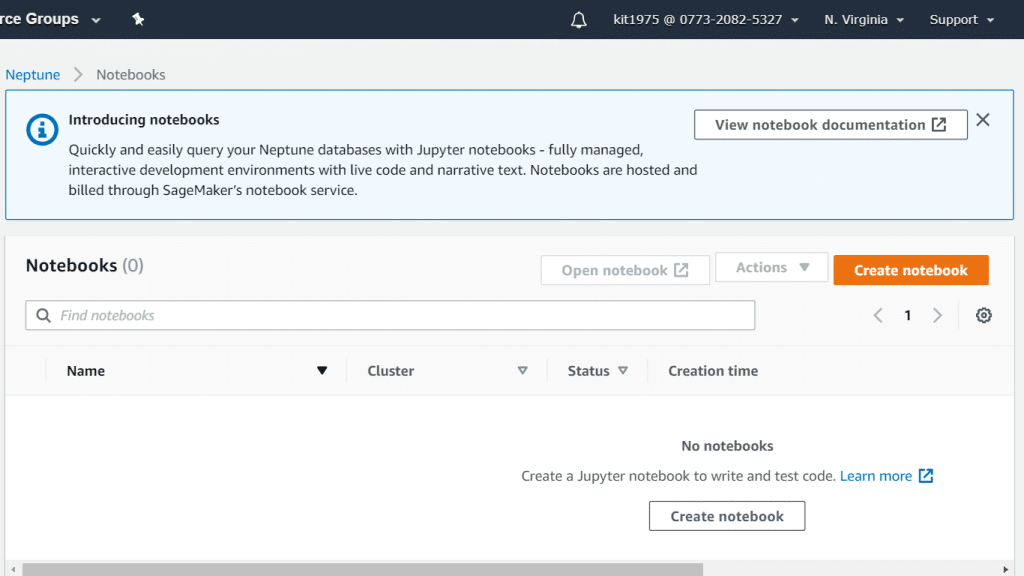This screenshot has width=1024, height=576.
Task: Open the Learn more link
Action: tap(886, 476)
